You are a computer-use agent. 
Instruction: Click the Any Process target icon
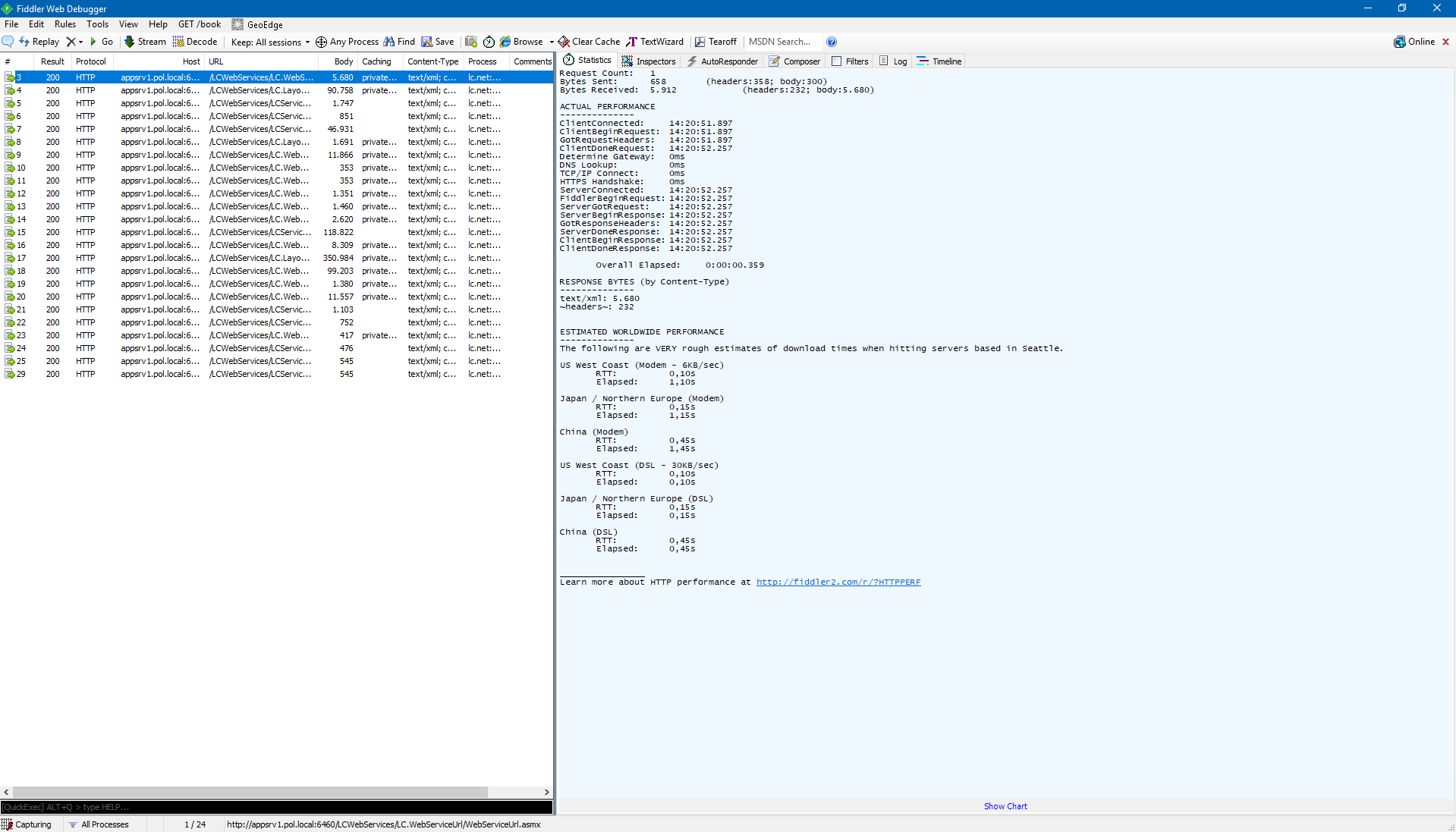point(321,42)
